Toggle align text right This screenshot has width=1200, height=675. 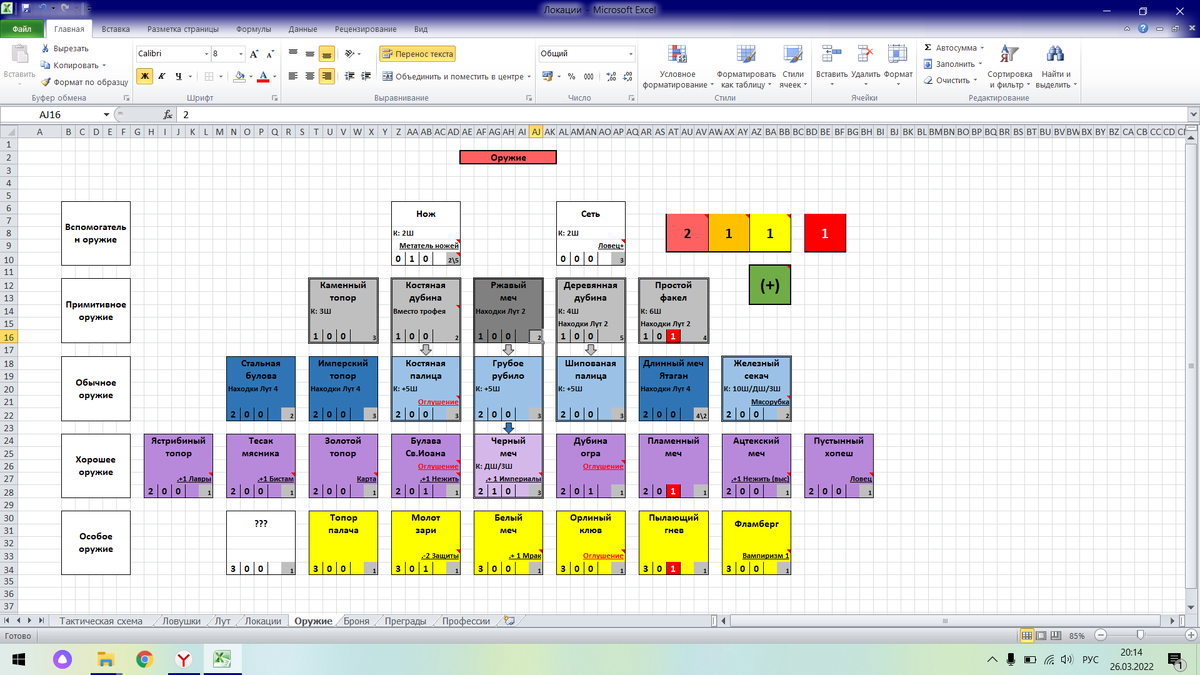(x=327, y=76)
